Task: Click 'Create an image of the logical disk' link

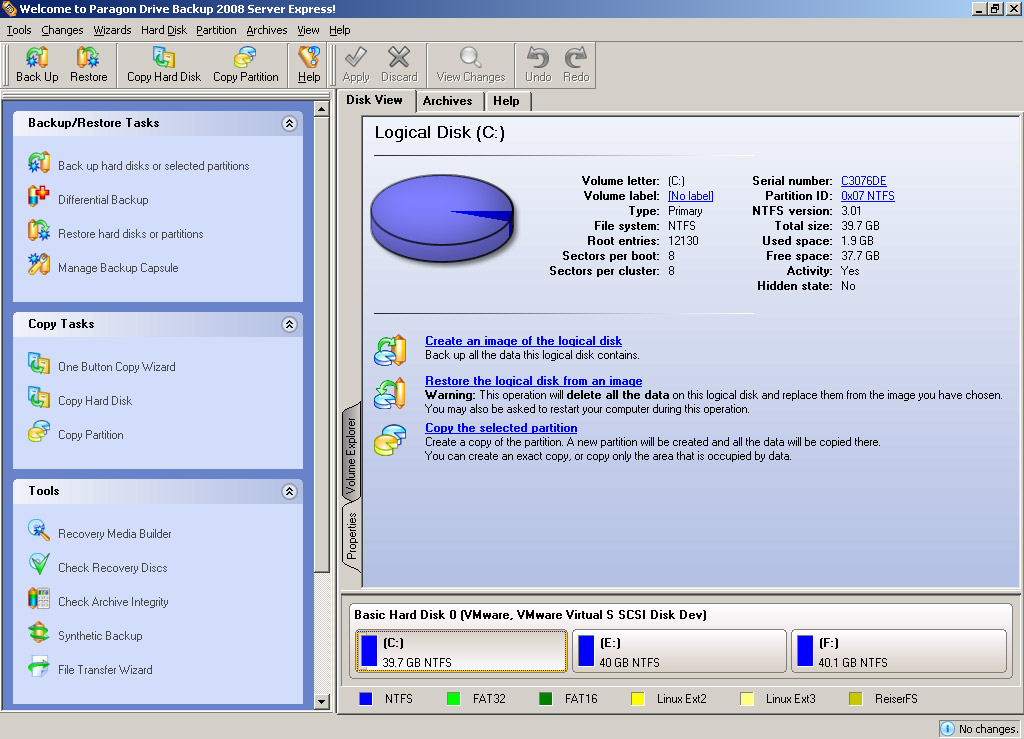Action: point(523,341)
